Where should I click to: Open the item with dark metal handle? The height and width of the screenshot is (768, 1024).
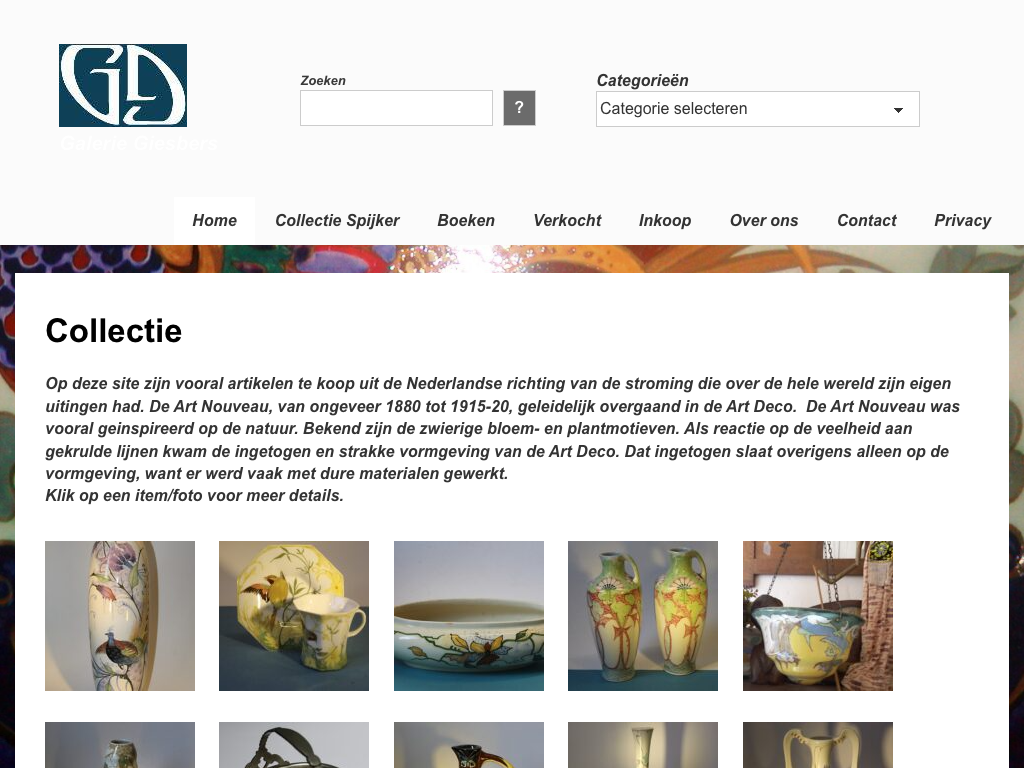click(x=294, y=745)
